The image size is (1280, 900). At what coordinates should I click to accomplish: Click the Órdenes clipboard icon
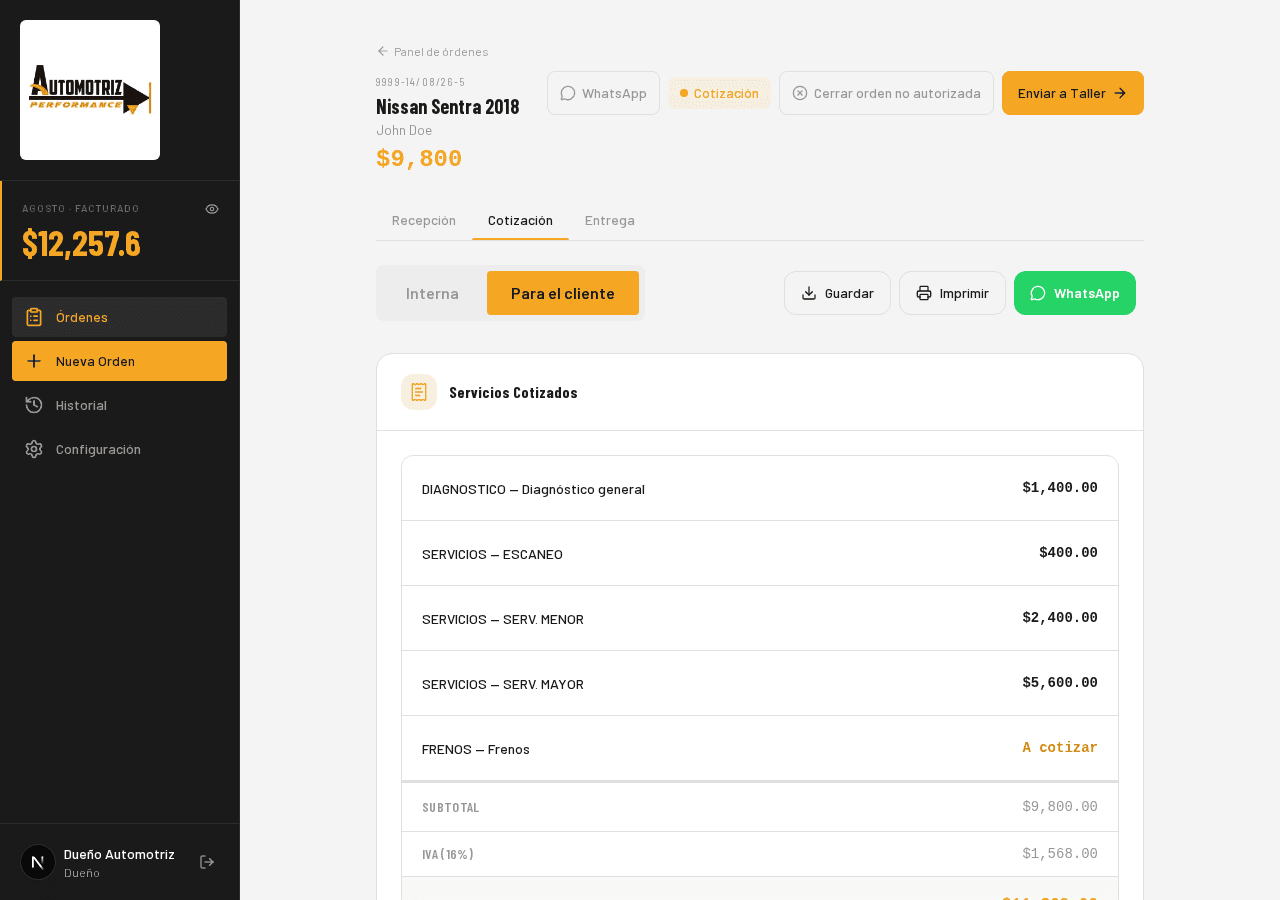pos(34,317)
